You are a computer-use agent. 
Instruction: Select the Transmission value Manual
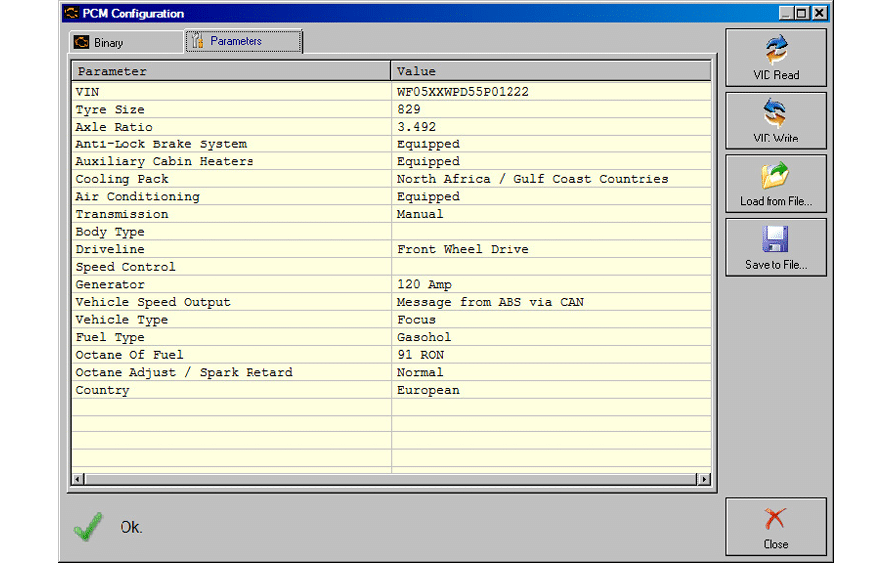[x=420, y=214]
